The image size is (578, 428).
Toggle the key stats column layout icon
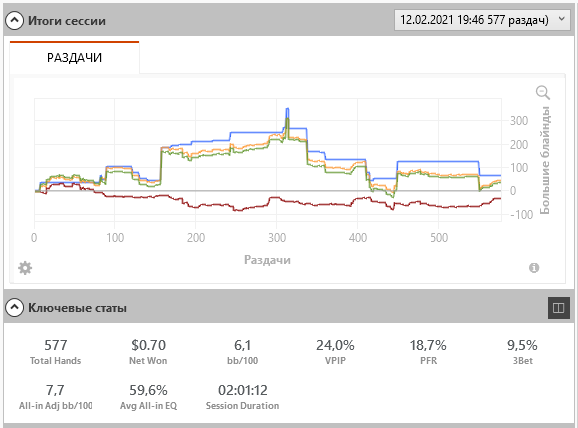(558, 307)
